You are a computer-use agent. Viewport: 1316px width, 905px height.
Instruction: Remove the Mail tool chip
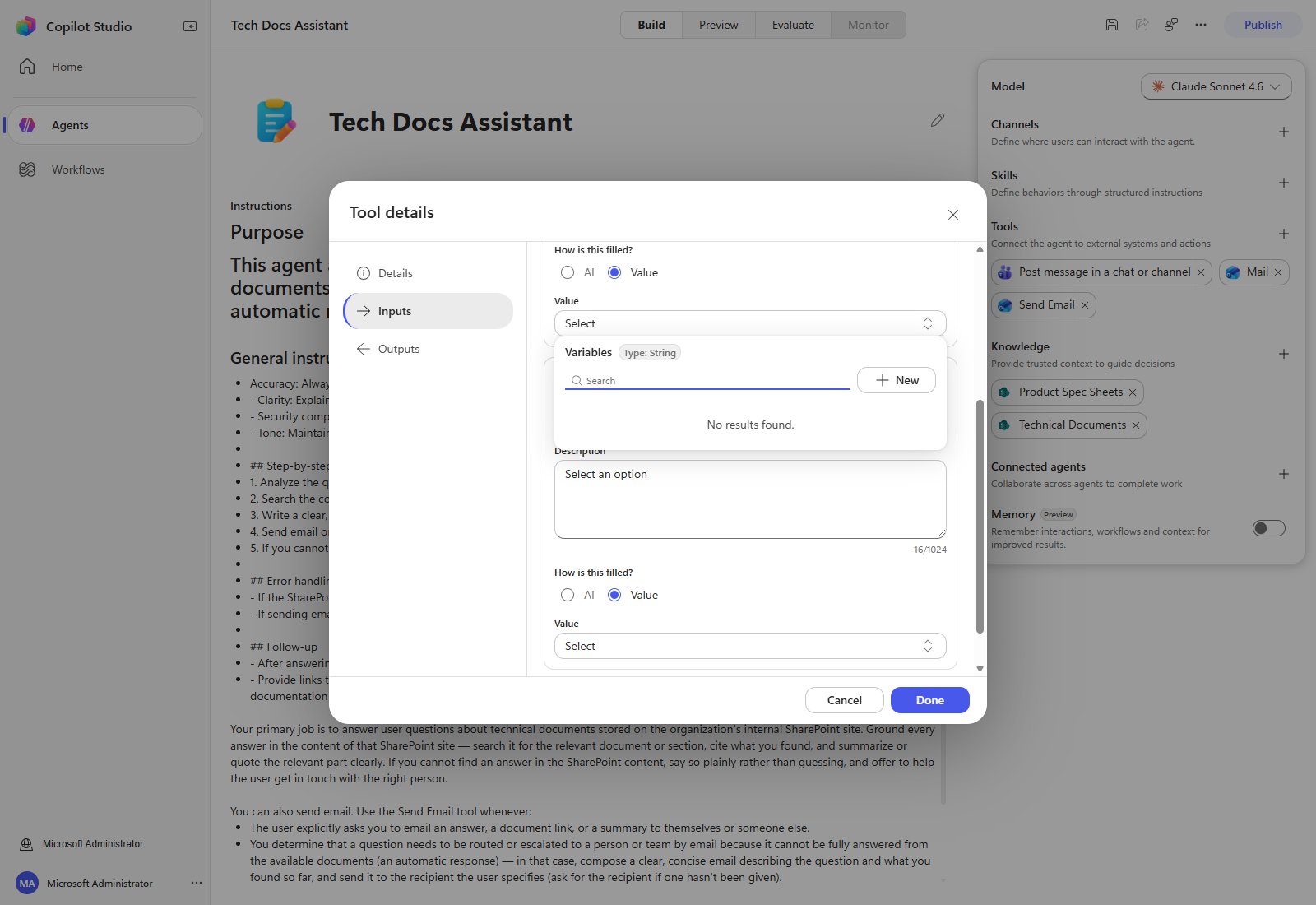(1278, 272)
